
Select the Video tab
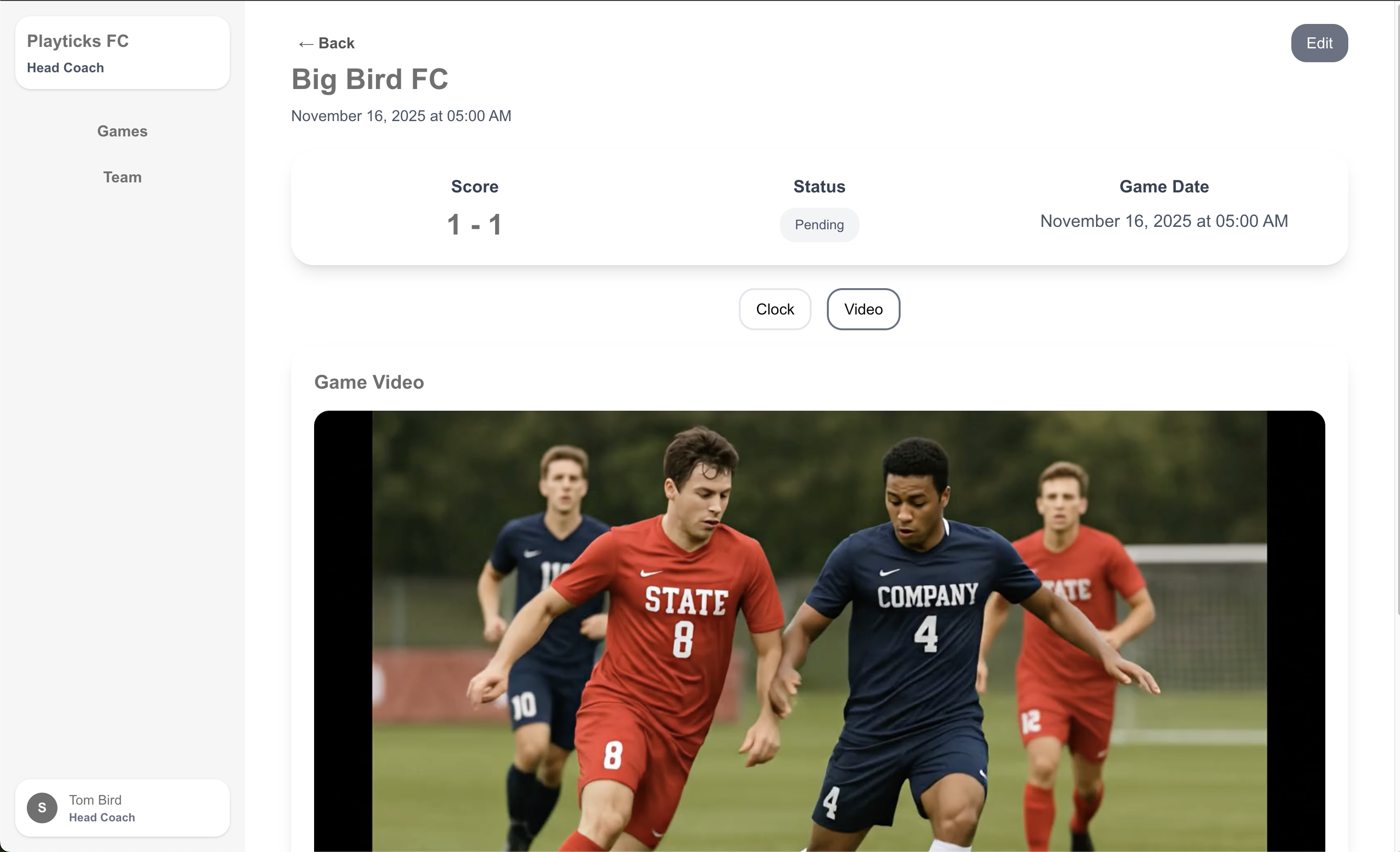click(863, 309)
